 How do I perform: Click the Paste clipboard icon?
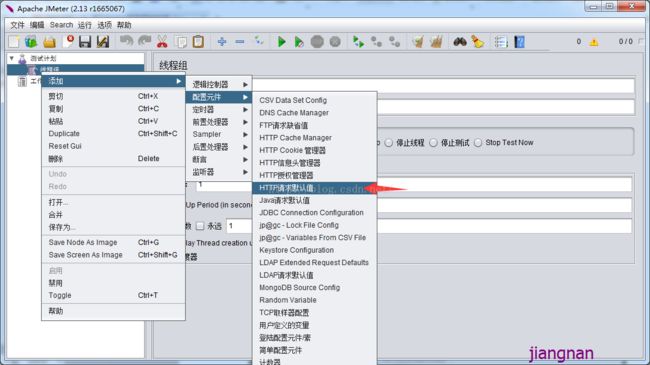(198, 42)
